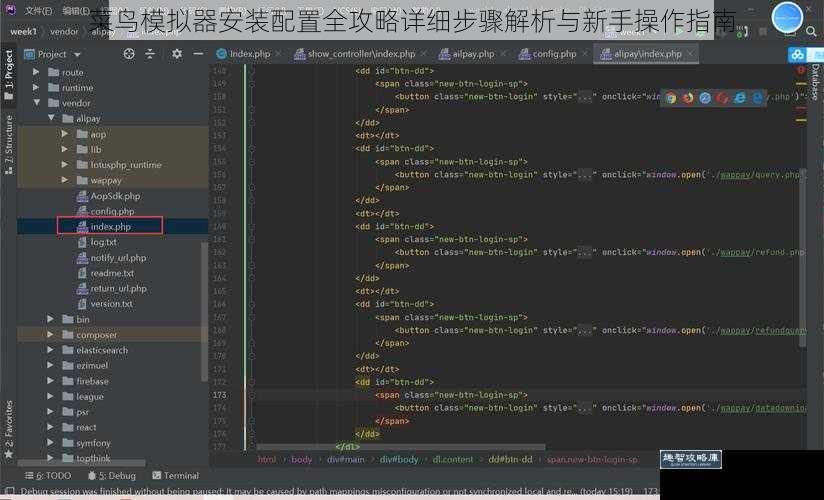The image size is (824, 500).
Task: Expand the aop folder
Action: [65, 134]
